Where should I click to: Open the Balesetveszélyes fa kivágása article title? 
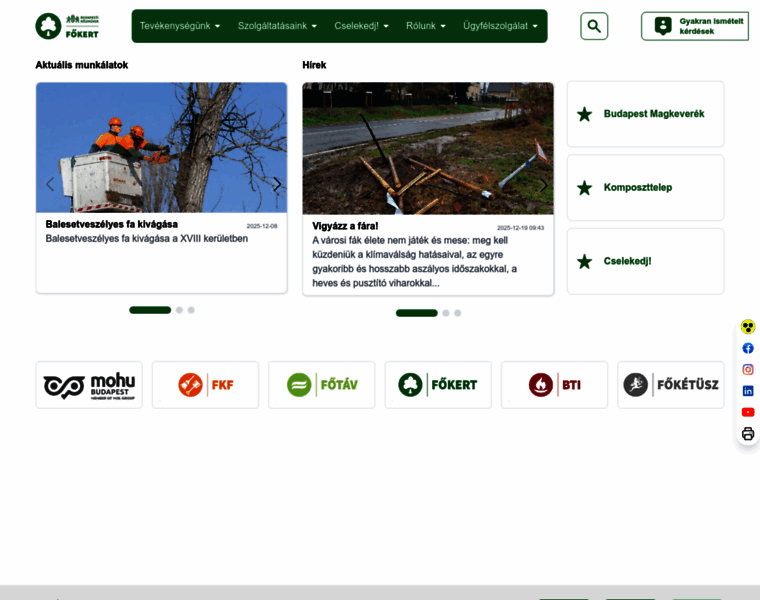click(111, 224)
